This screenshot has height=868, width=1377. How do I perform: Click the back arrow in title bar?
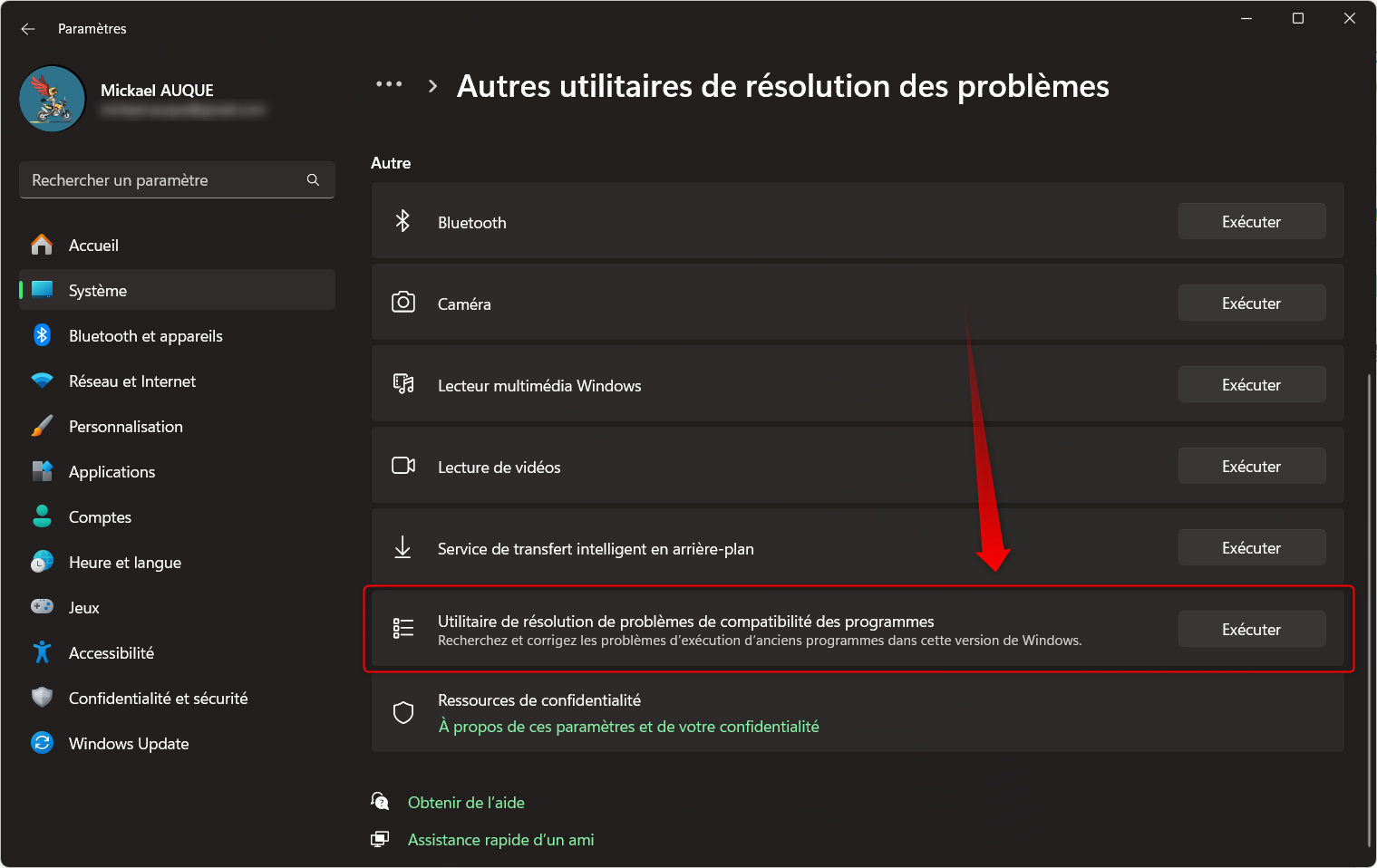click(x=28, y=29)
